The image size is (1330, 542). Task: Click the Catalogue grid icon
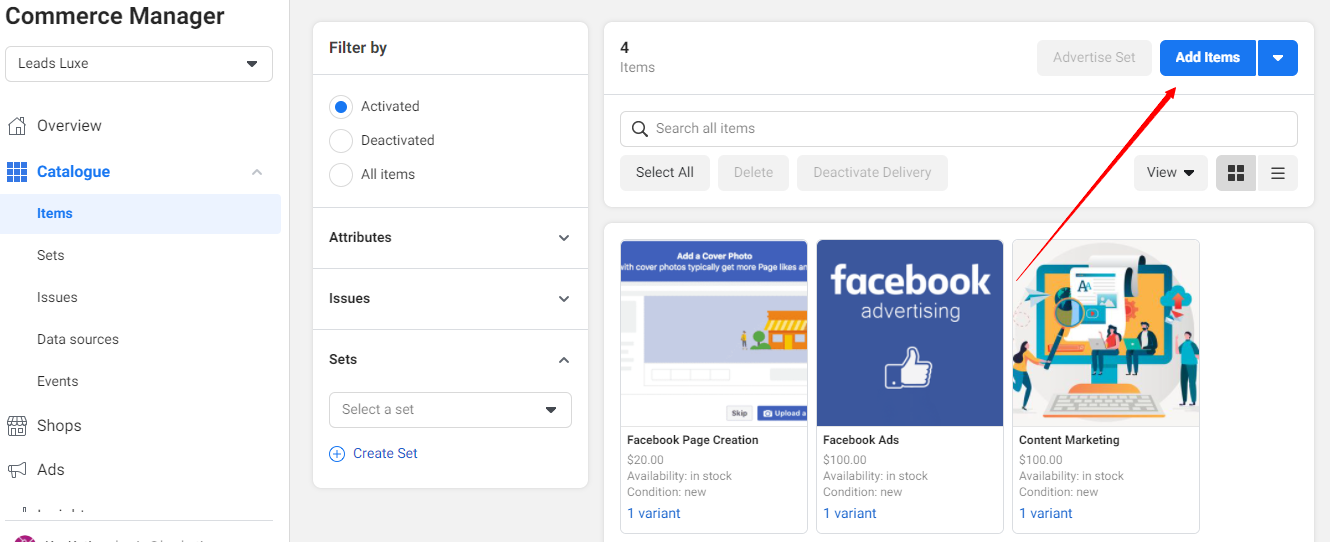pos(16,172)
